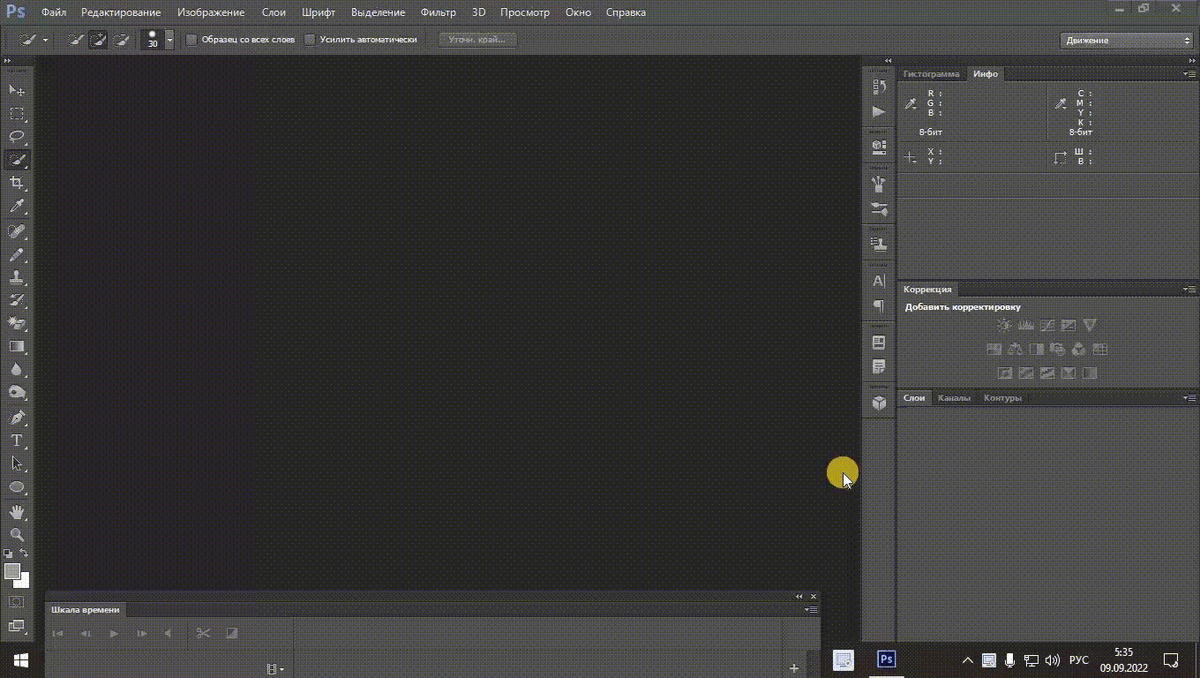Reset default foreground and background colors
The image size is (1200, 678).
[x=8, y=553]
